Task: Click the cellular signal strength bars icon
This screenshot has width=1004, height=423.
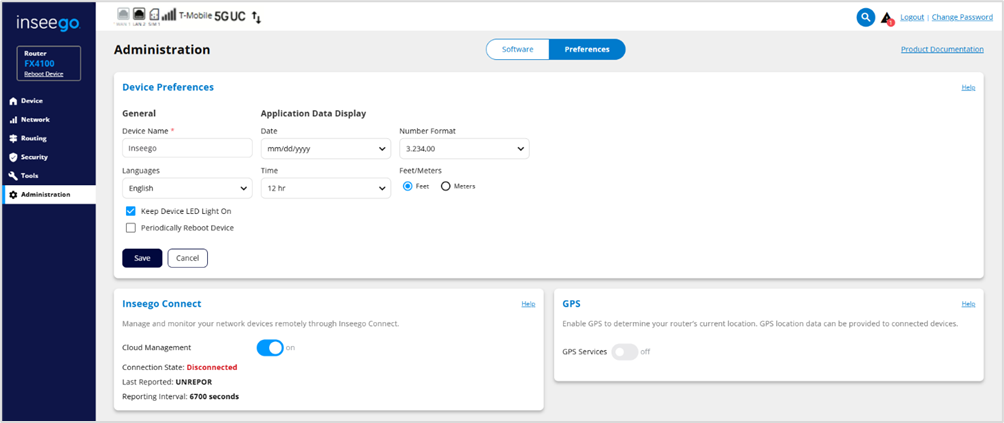Action: click(x=168, y=16)
